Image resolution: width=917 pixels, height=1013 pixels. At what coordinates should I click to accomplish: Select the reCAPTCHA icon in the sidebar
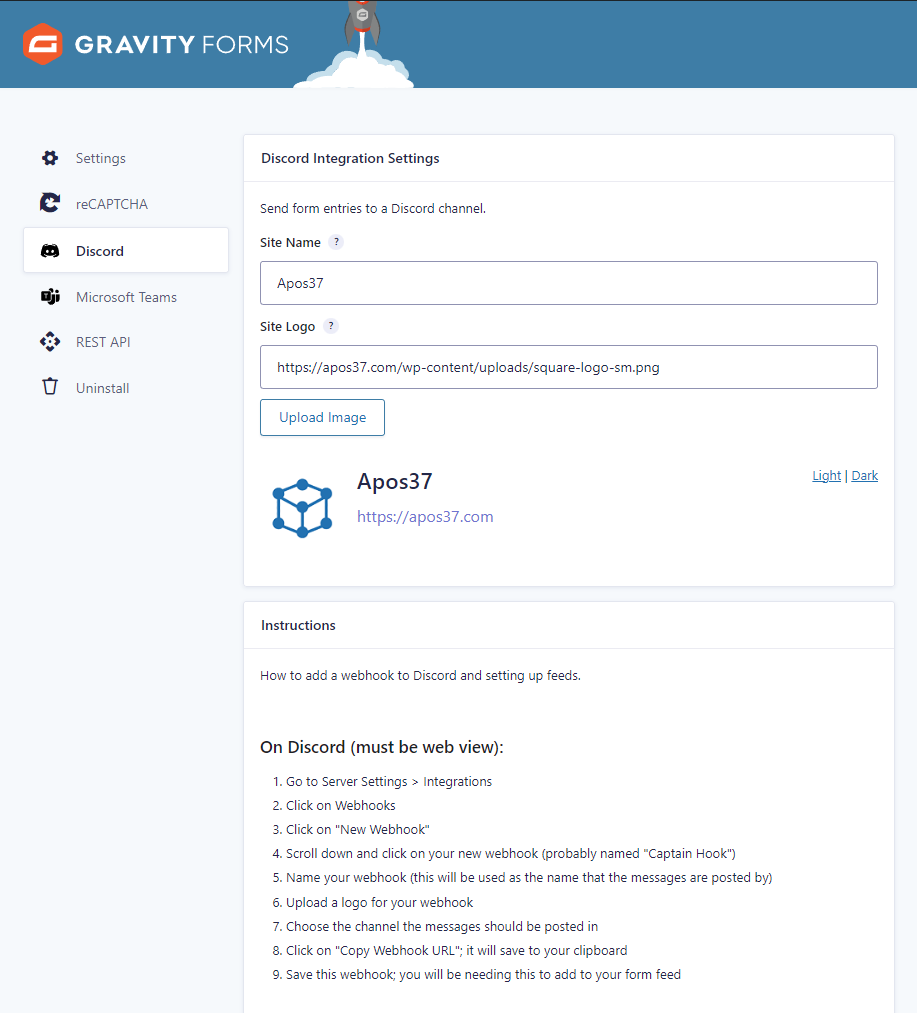50,203
